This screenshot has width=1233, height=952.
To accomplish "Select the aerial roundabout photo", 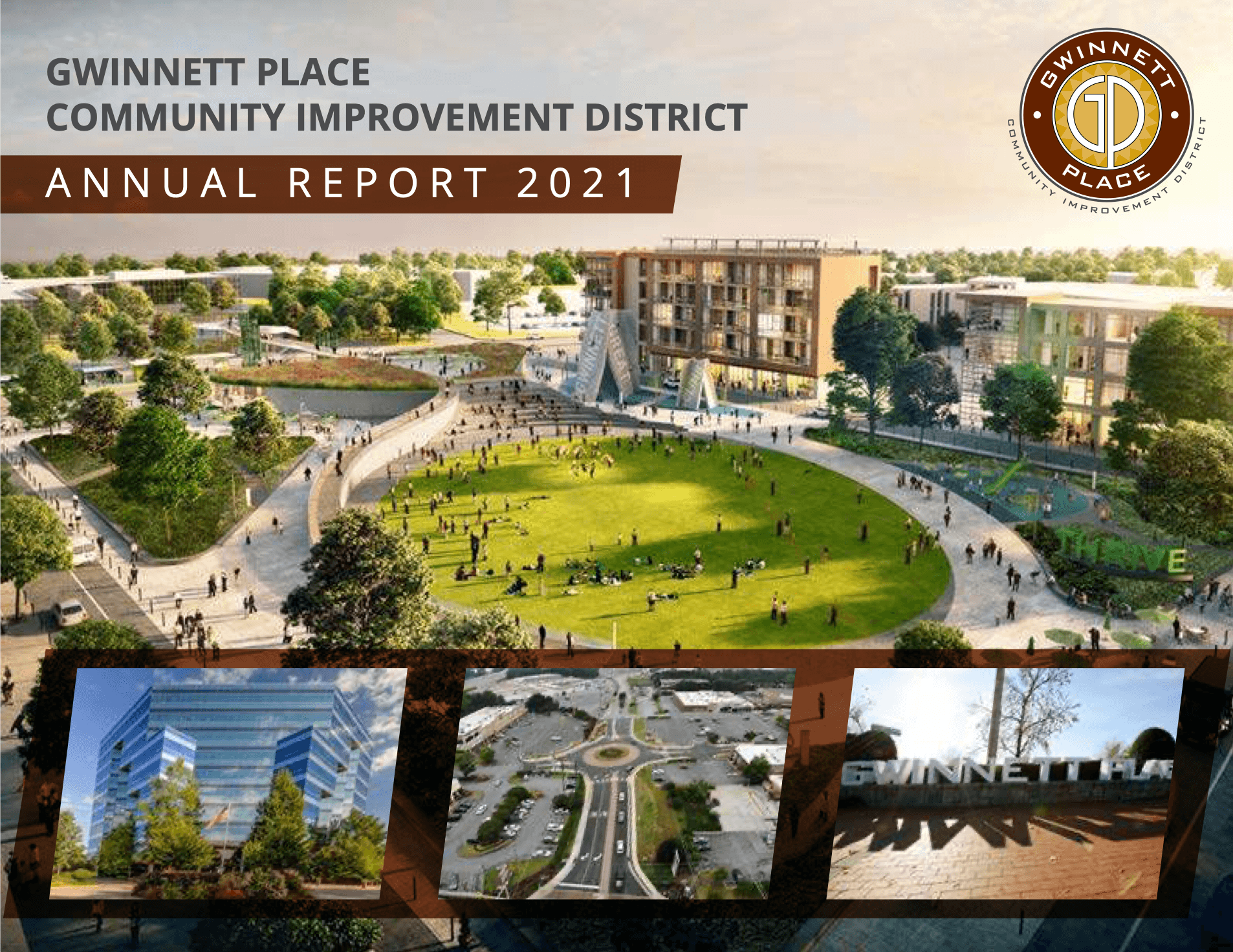I will tap(617, 783).
